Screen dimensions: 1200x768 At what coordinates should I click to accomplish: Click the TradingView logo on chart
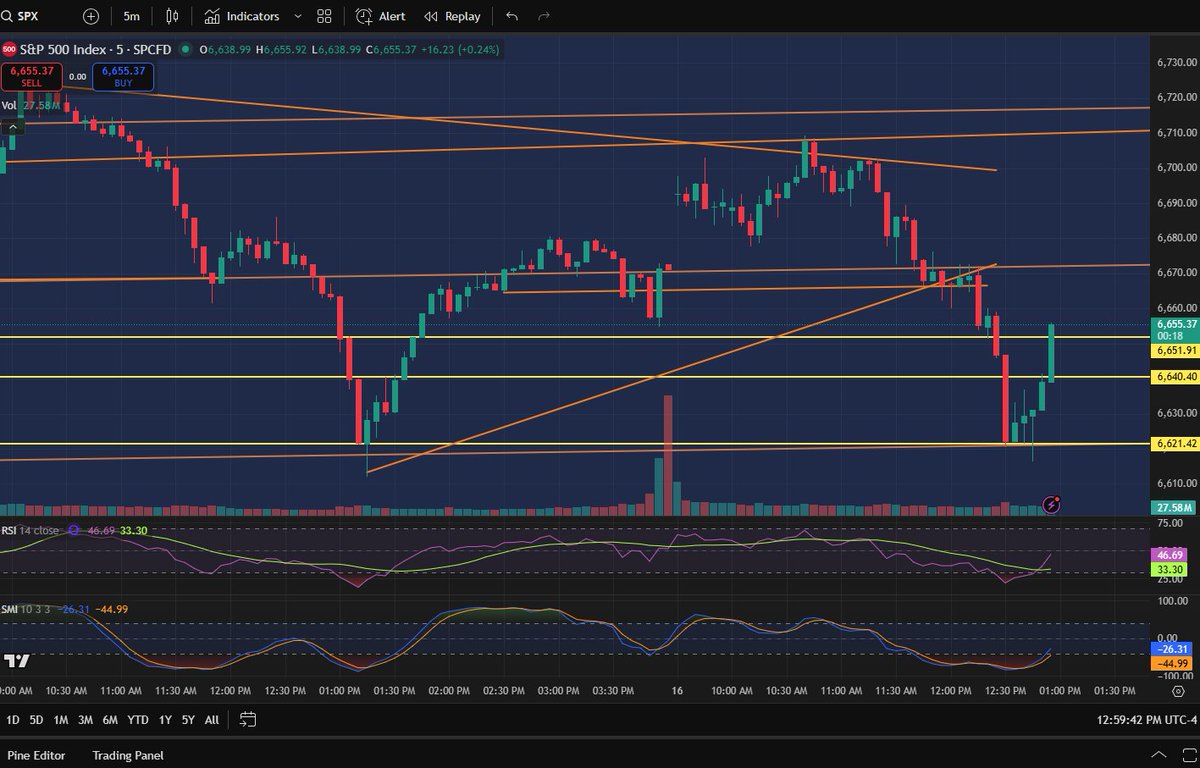click(x=15, y=662)
